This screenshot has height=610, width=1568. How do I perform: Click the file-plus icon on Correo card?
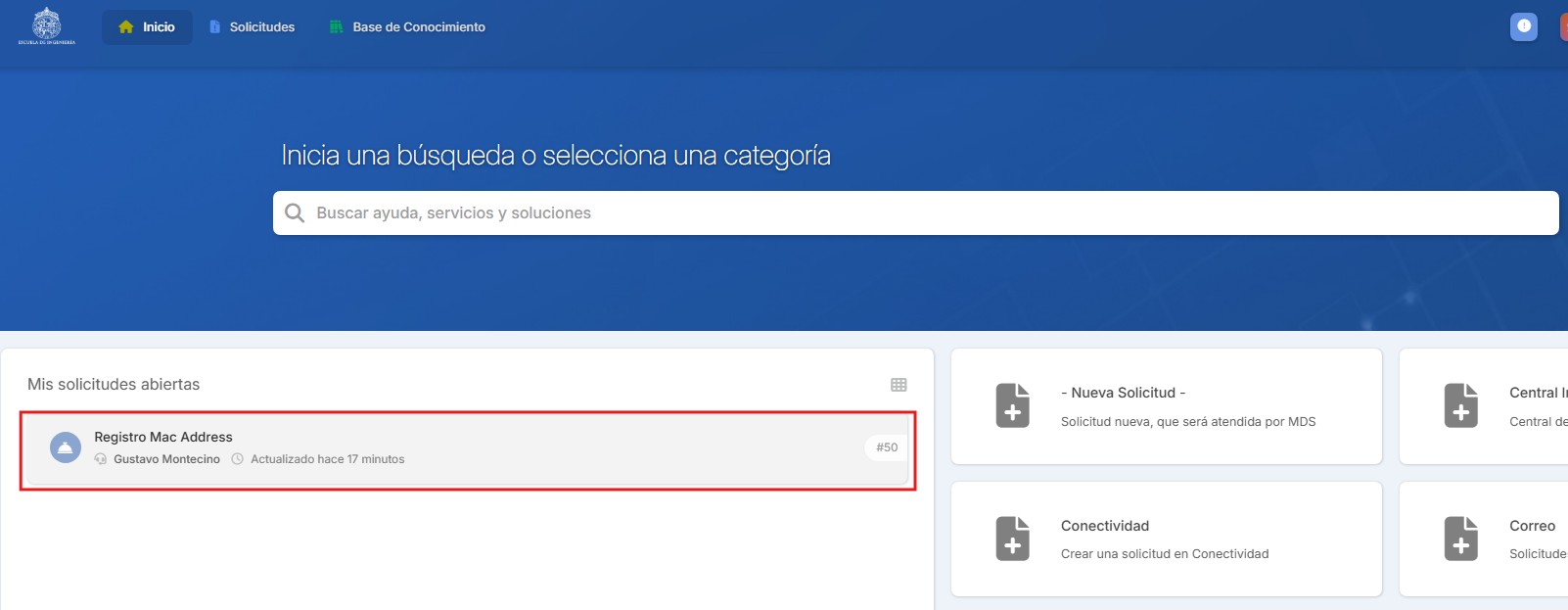pyautogui.click(x=1460, y=539)
